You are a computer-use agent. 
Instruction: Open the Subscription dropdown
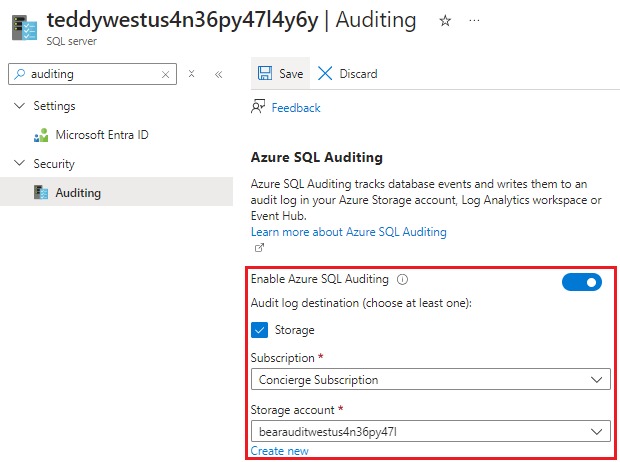click(x=431, y=379)
